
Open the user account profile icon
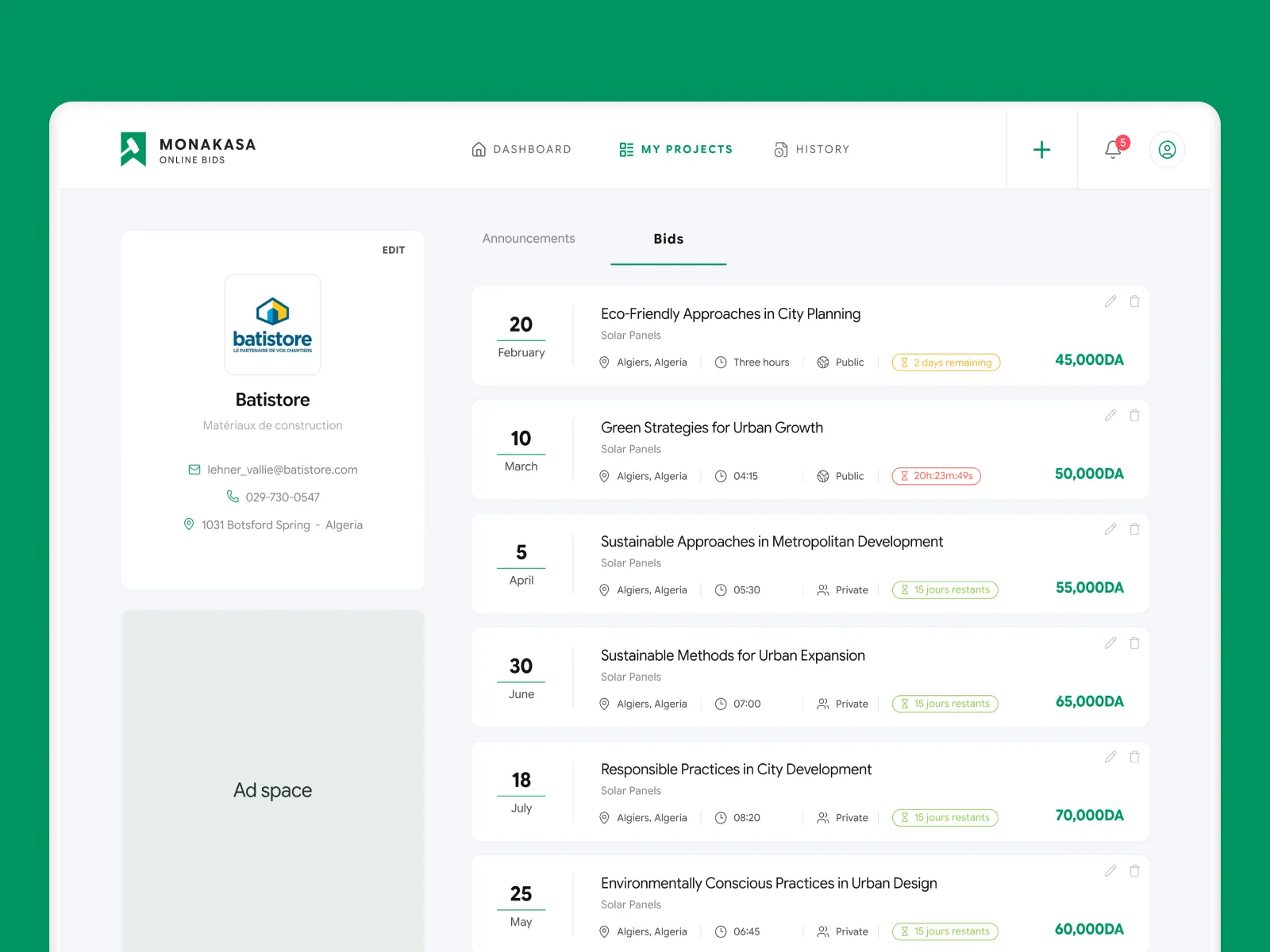point(1167,150)
